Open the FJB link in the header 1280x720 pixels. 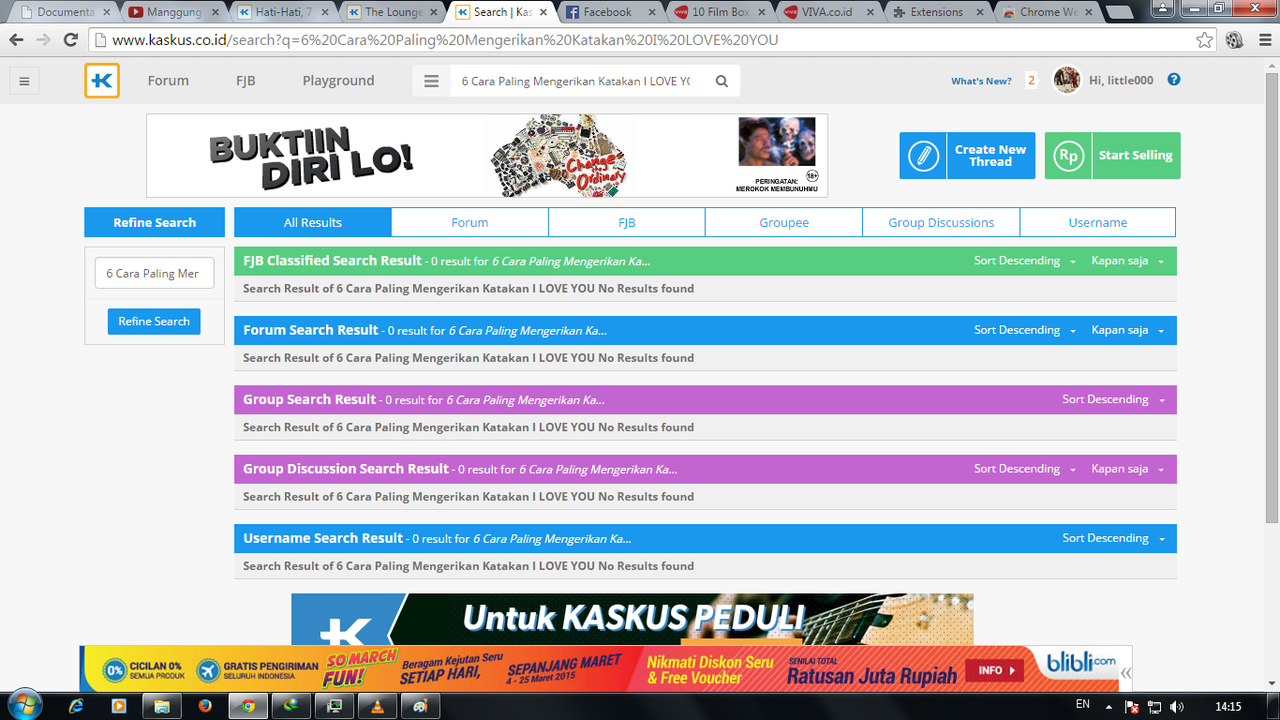pos(245,81)
